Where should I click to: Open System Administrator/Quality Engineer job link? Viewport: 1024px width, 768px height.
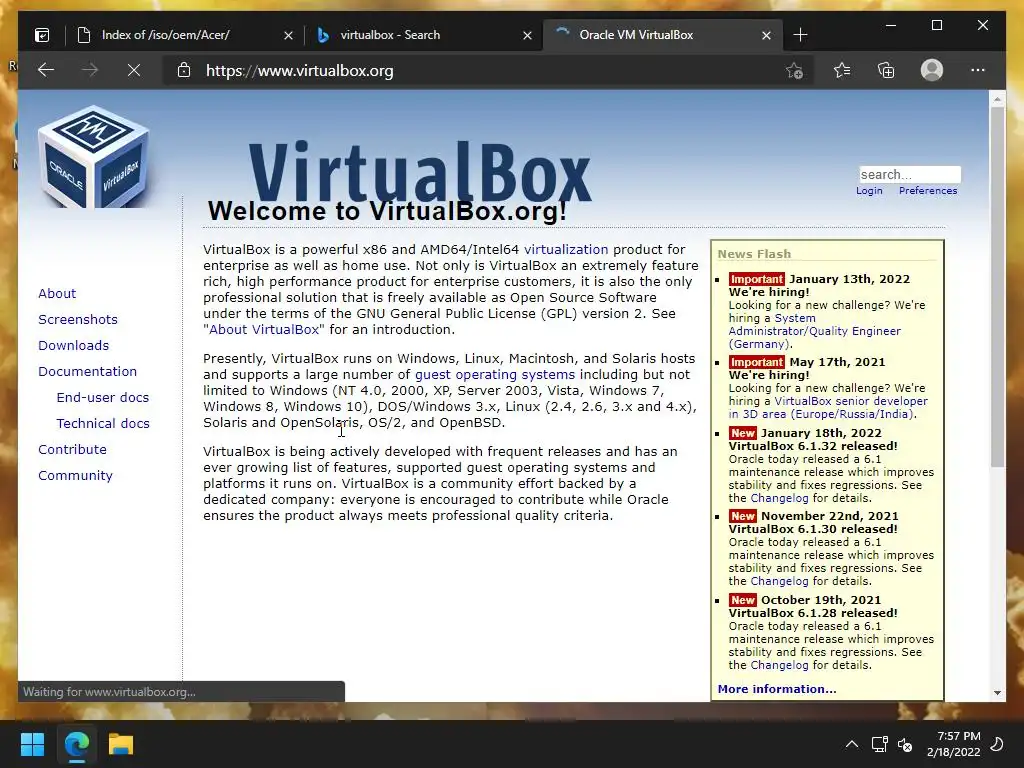(814, 331)
